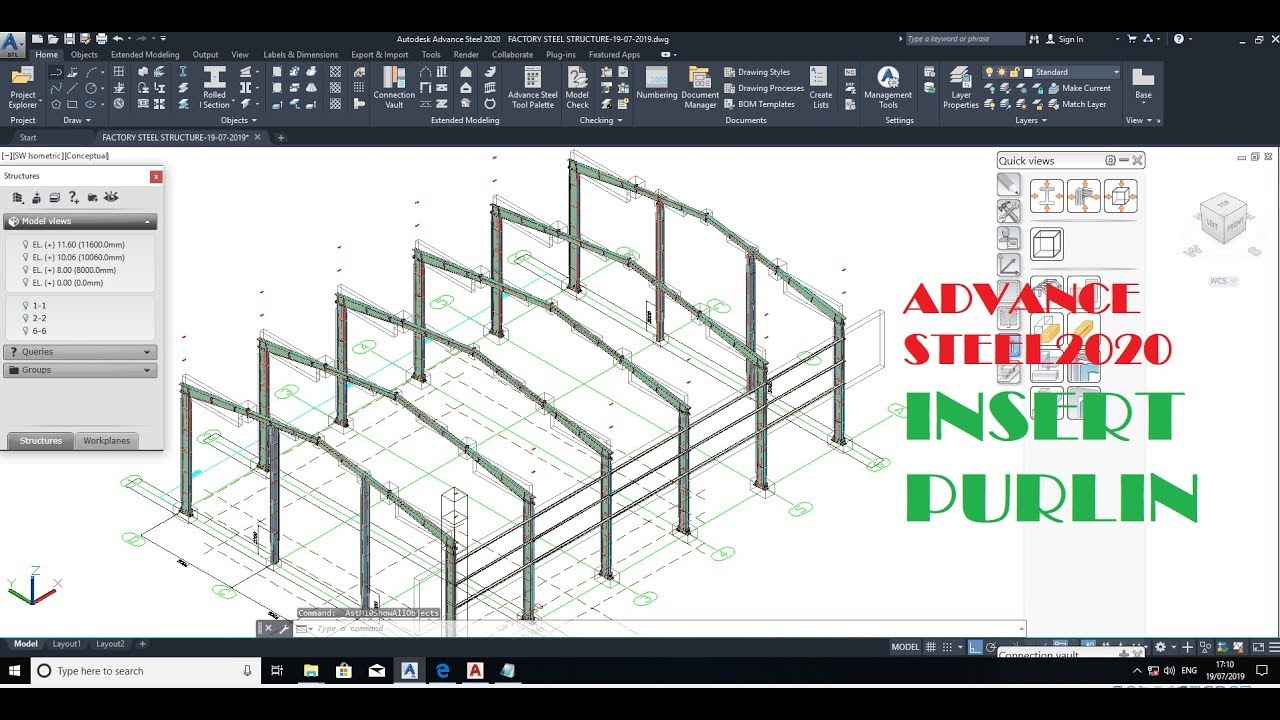
Task: Toggle snap mode in status bar
Action: pyautogui.click(x=947, y=647)
